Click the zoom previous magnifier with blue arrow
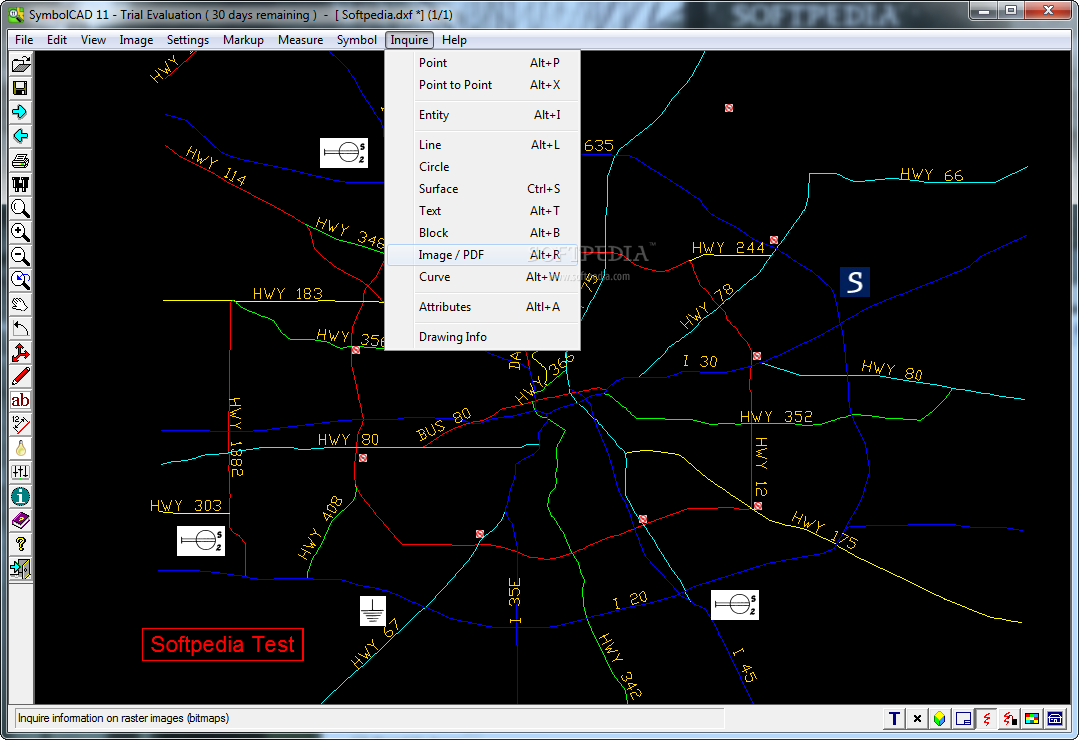 [21, 280]
